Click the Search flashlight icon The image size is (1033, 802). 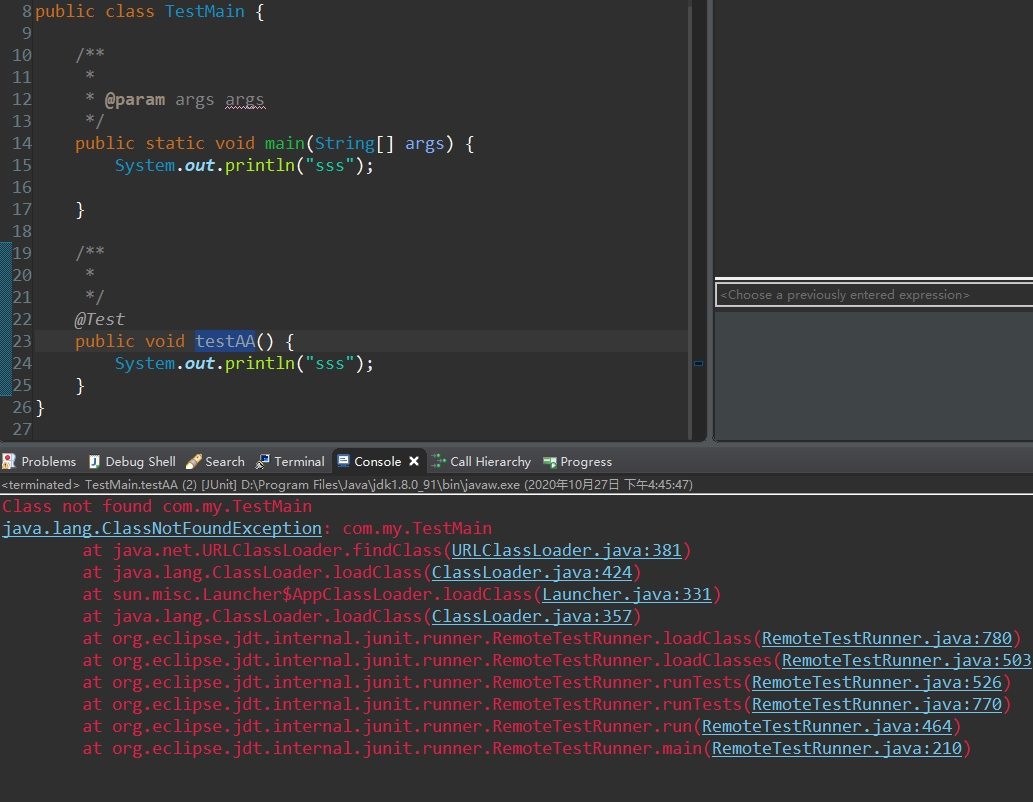pos(194,461)
